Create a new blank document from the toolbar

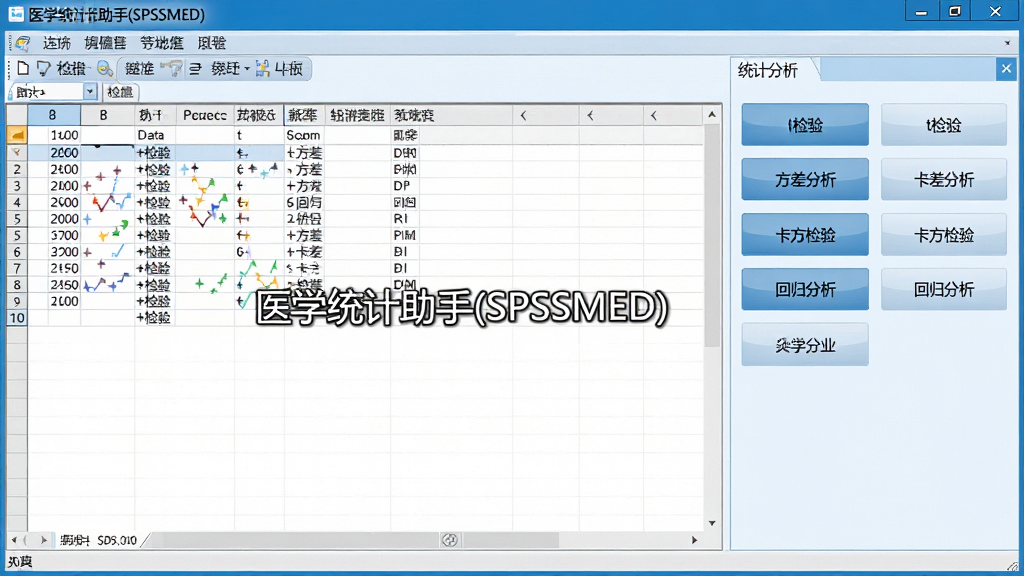pyautogui.click(x=23, y=69)
